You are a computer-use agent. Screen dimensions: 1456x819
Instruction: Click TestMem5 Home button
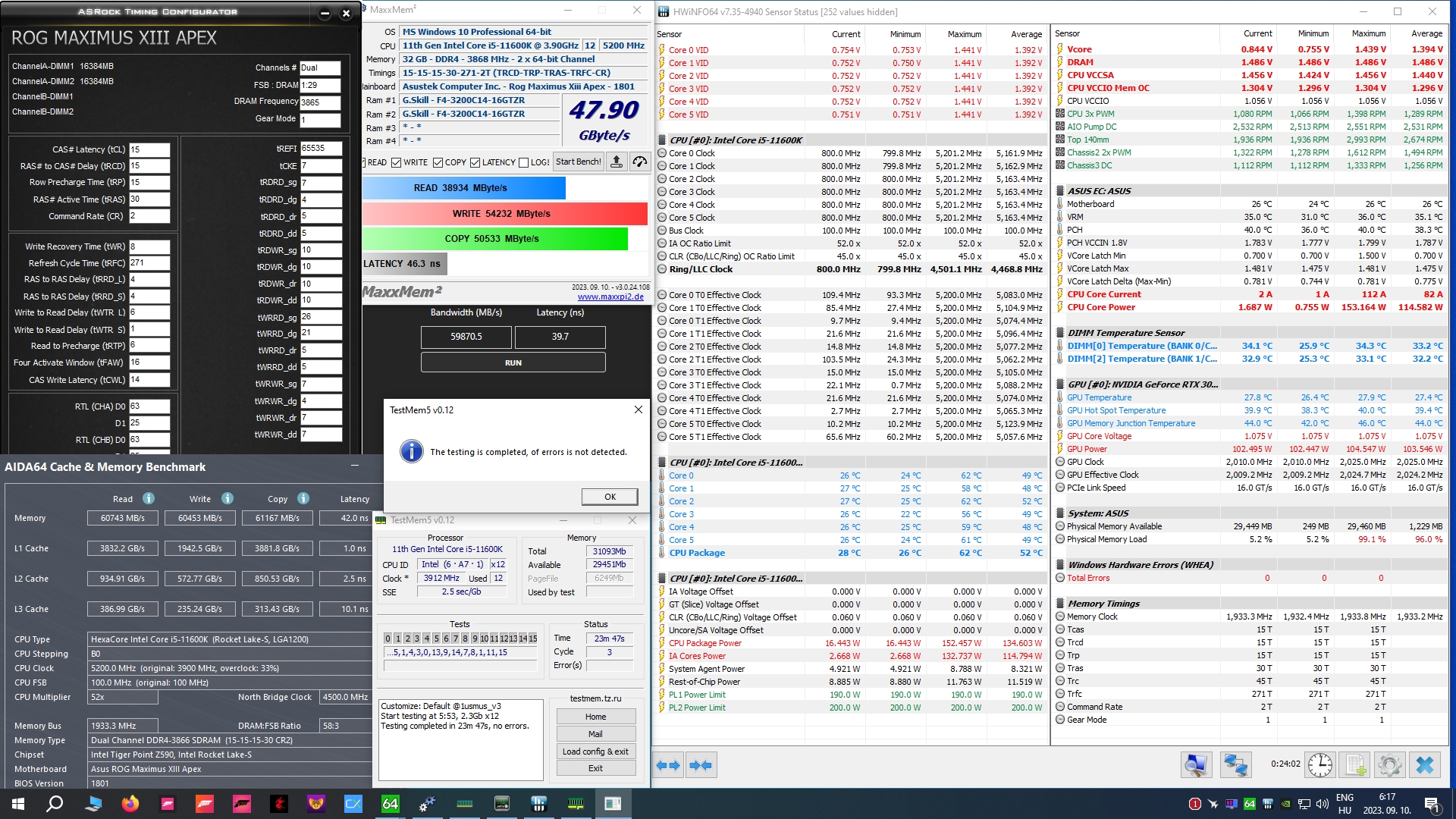coord(595,717)
